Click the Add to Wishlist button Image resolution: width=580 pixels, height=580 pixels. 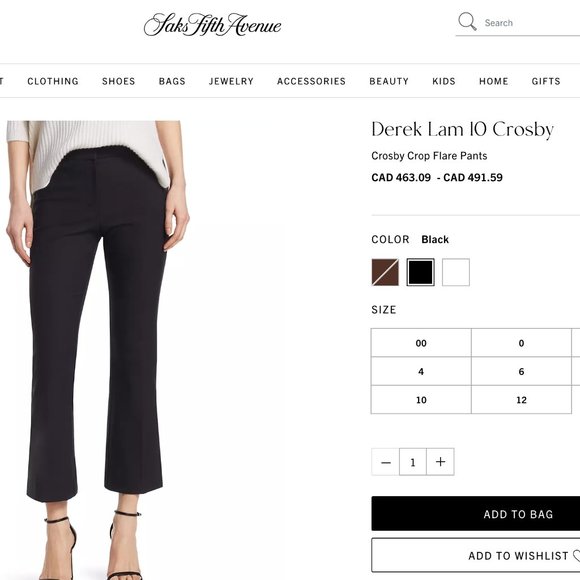pyautogui.click(x=476, y=555)
